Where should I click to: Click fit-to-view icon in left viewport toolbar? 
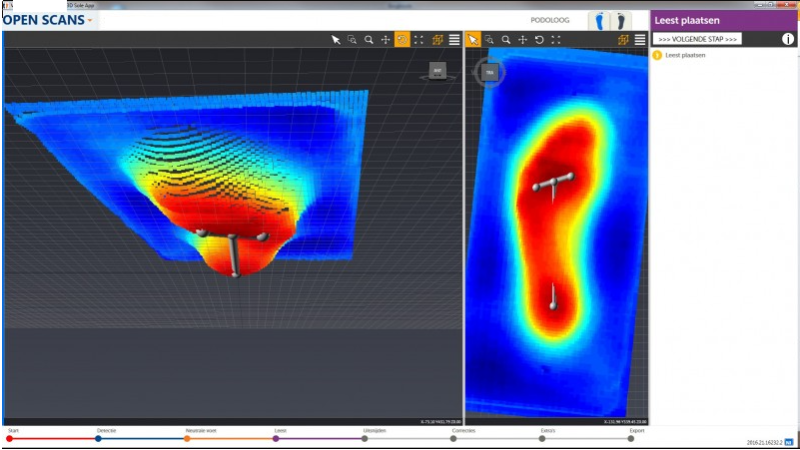419,40
